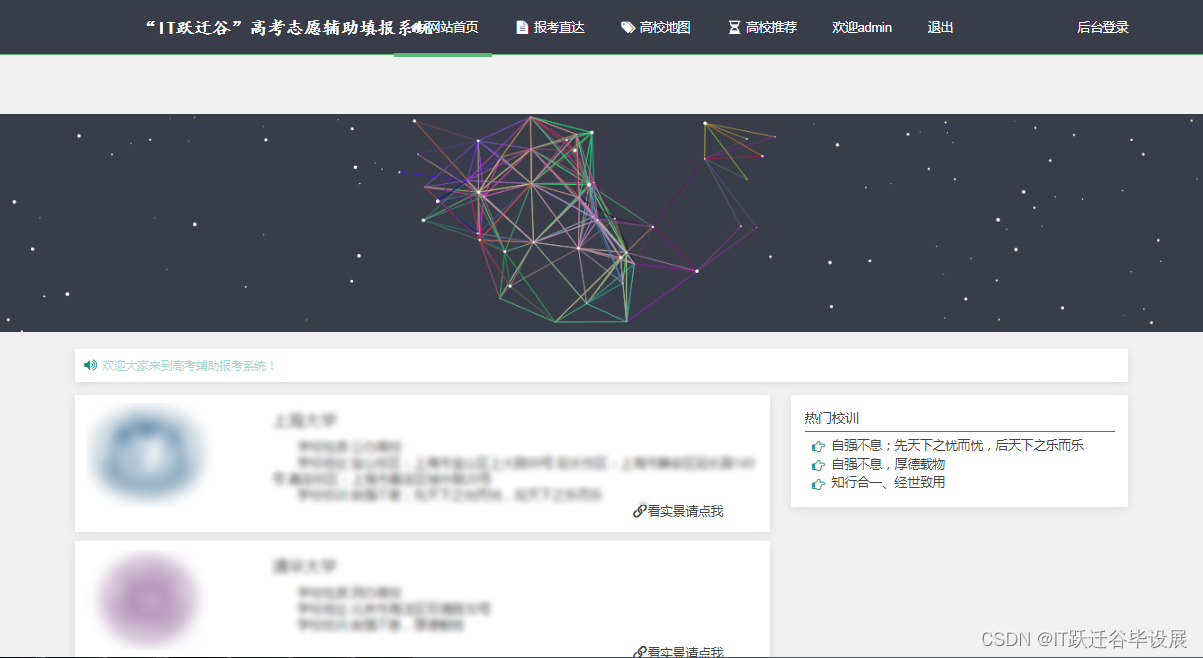This screenshot has height=658, width=1203.
Task: Open the 清华大学 logo thumbnail
Action: [x=148, y=600]
